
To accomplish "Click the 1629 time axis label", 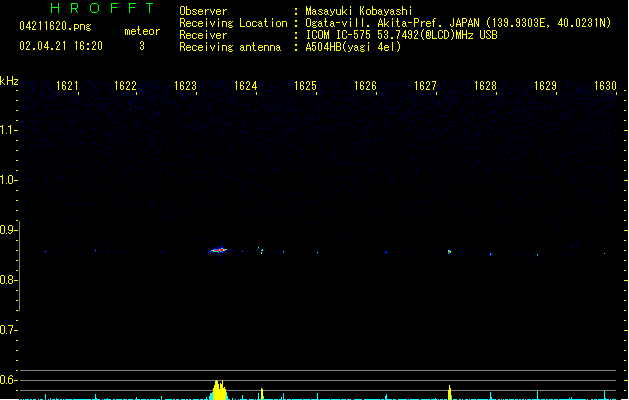I will (546, 86).
